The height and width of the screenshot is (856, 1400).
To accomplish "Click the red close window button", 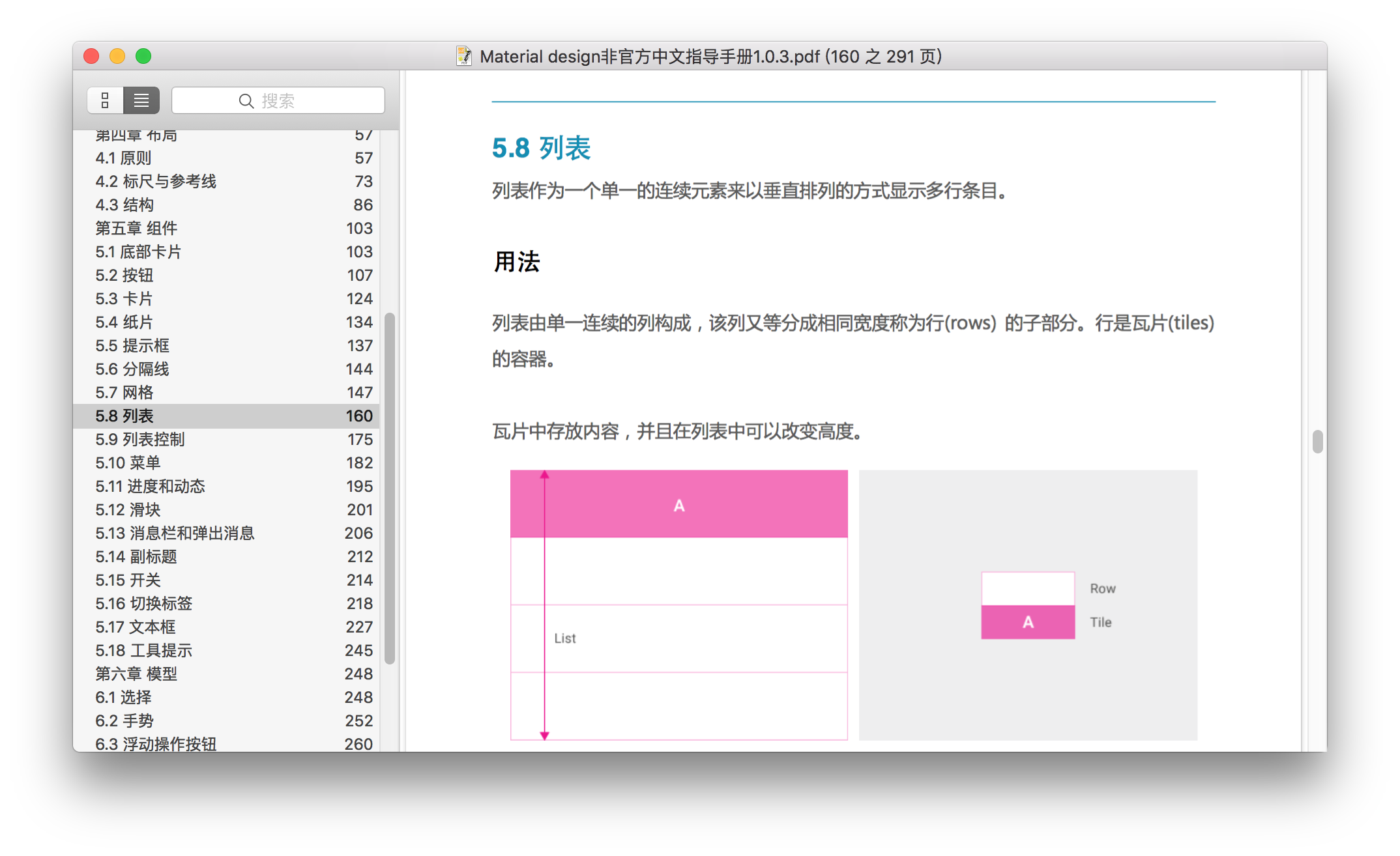I will 91,57.
